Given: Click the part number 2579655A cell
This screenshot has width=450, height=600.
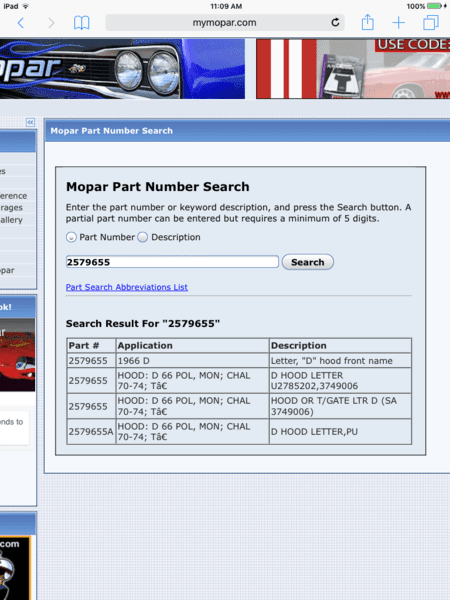Looking at the screenshot, I should click(x=91, y=432).
